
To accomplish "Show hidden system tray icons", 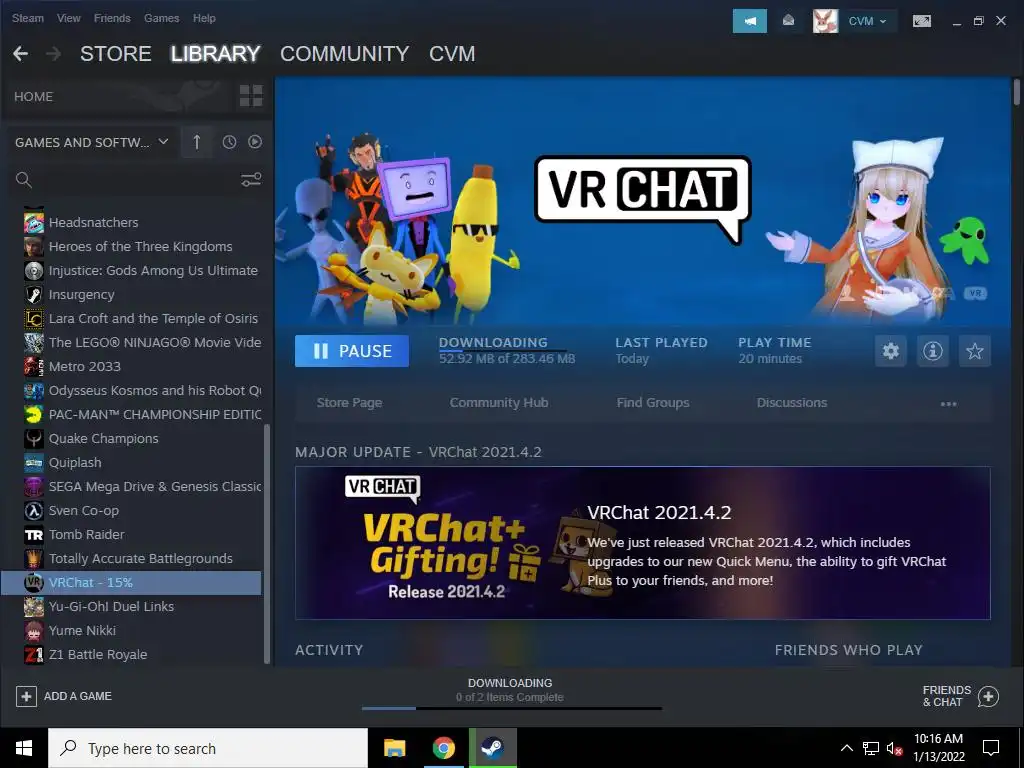I will 846,748.
